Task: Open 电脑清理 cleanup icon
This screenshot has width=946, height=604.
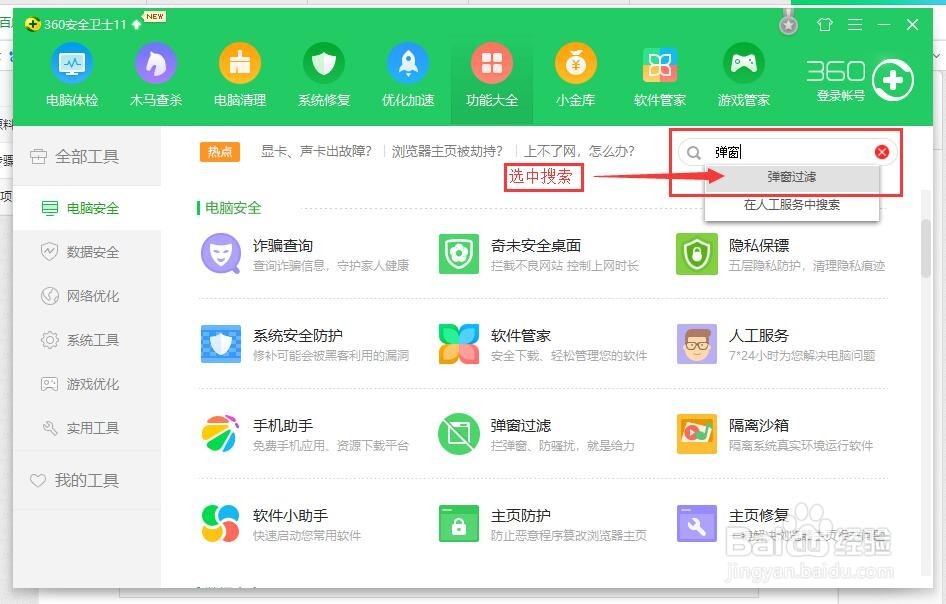Action: (x=240, y=63)
